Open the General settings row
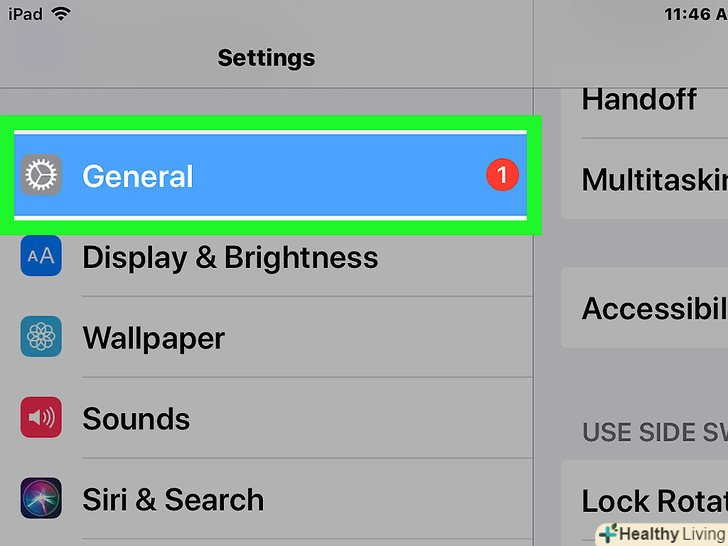 coord(270,176)
